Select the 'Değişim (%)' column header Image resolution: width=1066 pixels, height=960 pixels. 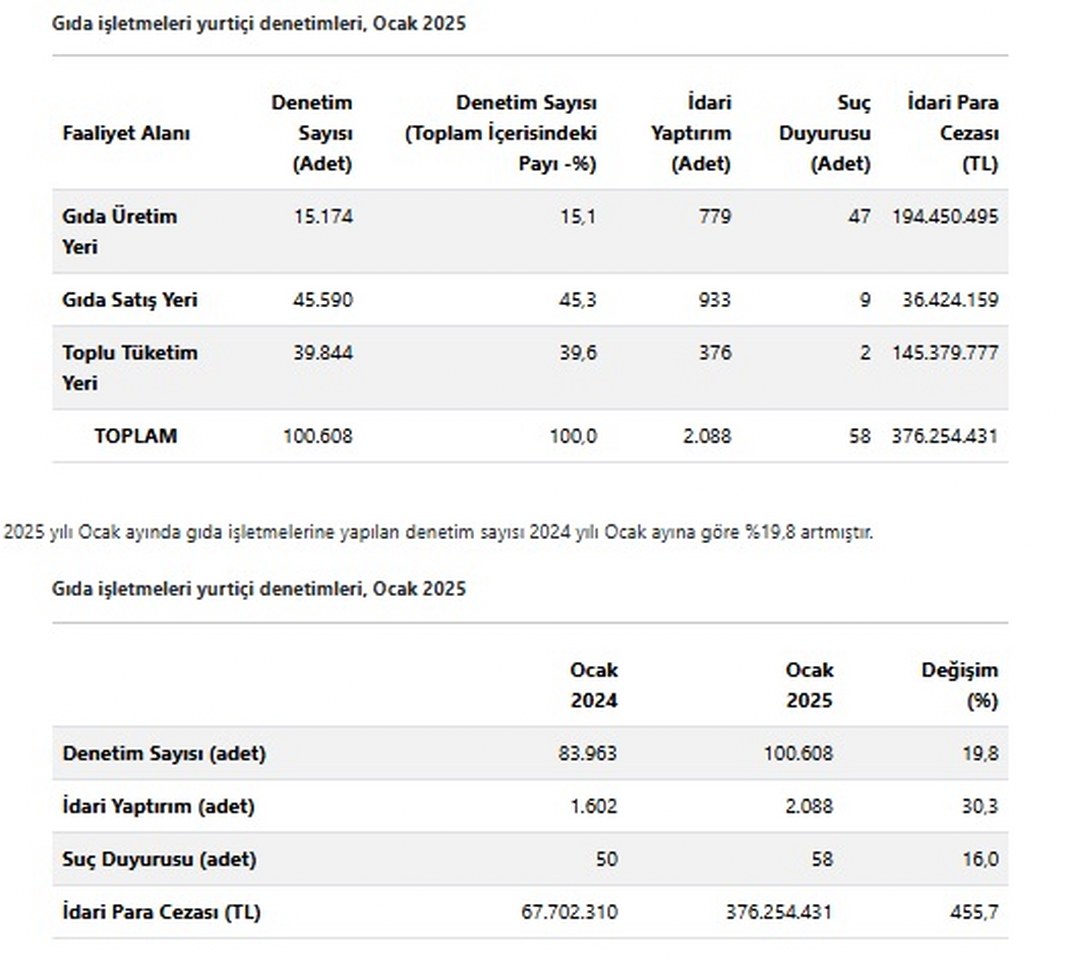pyautogui.click(x=960, y=685)
